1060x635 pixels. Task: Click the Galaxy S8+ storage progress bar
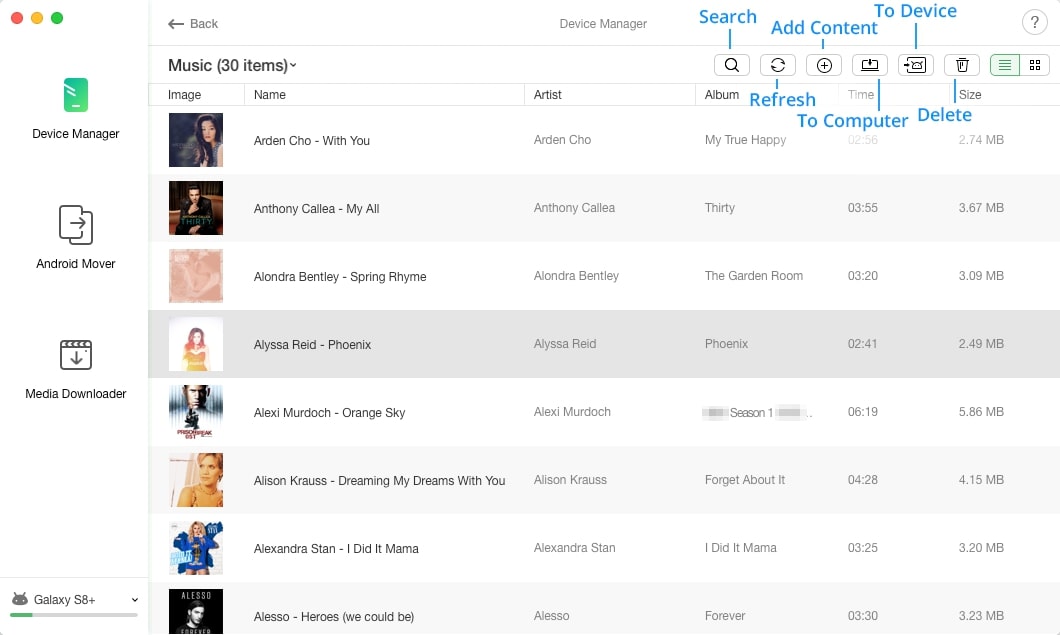(74, 615)
